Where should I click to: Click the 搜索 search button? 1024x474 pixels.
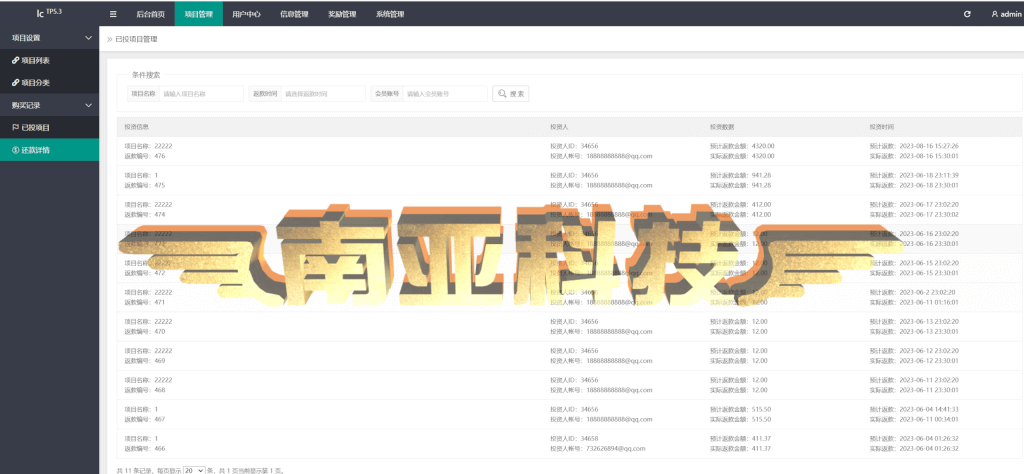[x=511, y=93]
